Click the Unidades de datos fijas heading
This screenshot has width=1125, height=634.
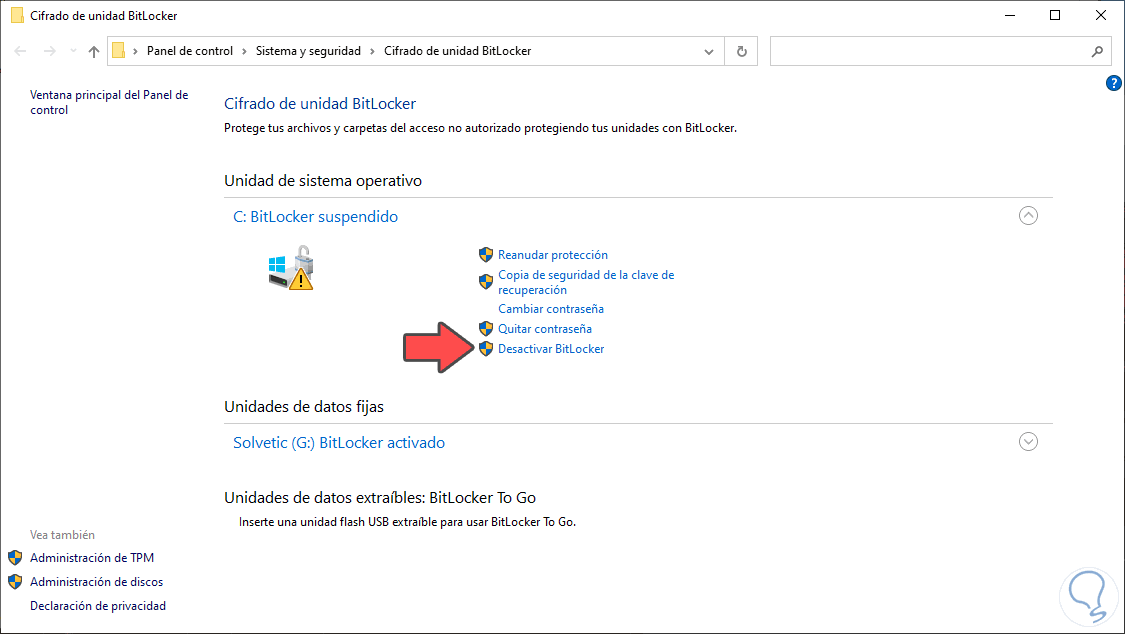point(303,407)
